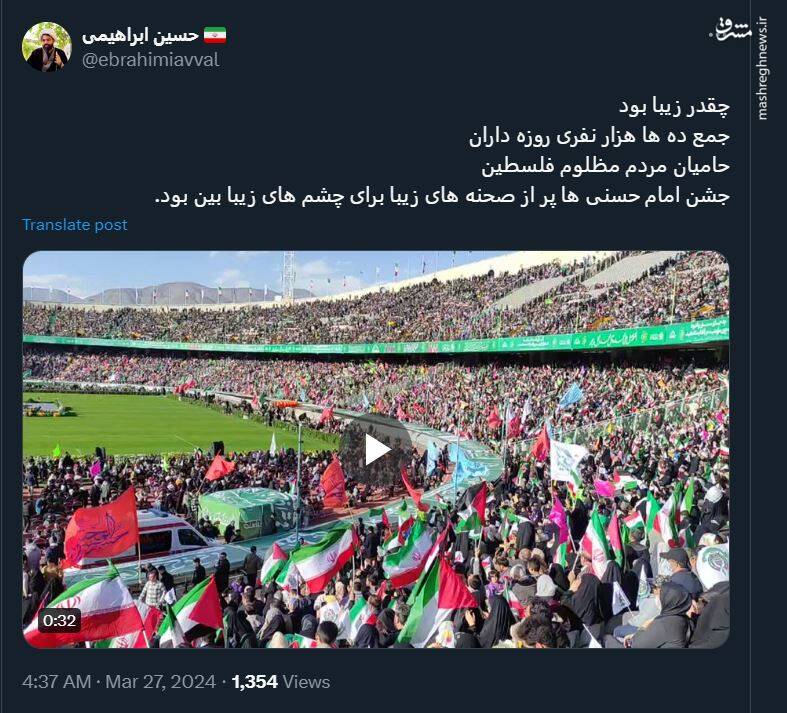Open the @ebrahimiavval handle
This screenshot has height=713, width=787.
tap(151, 60)
